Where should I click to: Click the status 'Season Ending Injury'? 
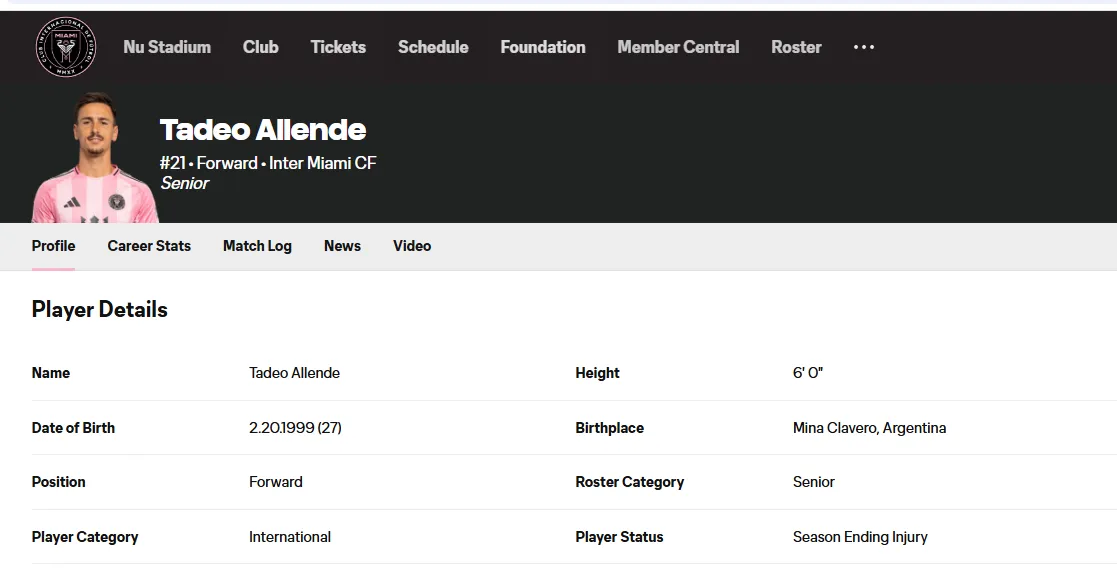[x=860, y=537]
